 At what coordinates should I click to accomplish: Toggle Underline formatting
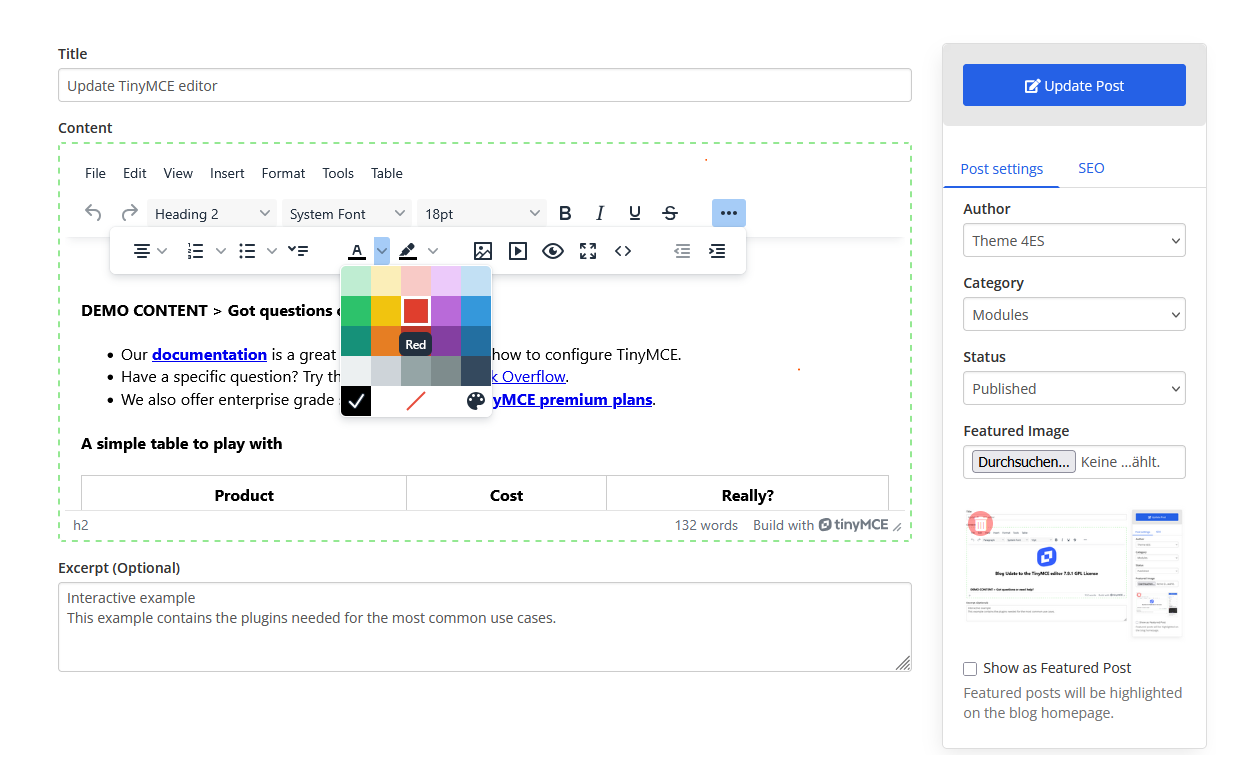(634, 212)
